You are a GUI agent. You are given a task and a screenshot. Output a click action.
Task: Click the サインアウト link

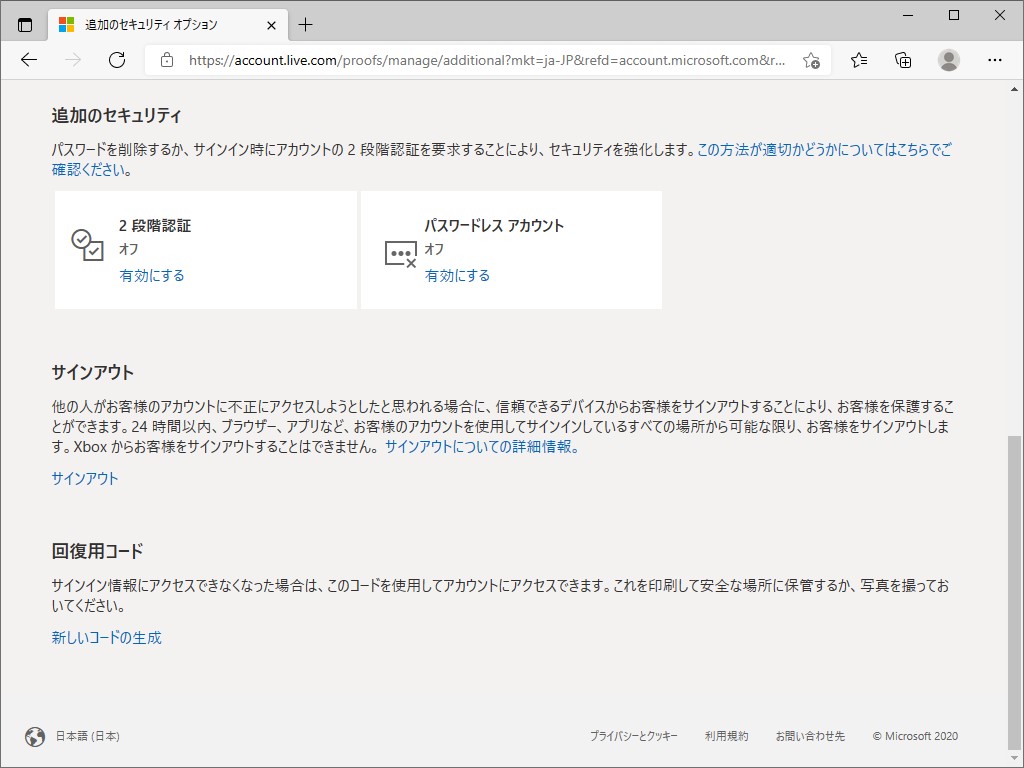pos(84,479)
